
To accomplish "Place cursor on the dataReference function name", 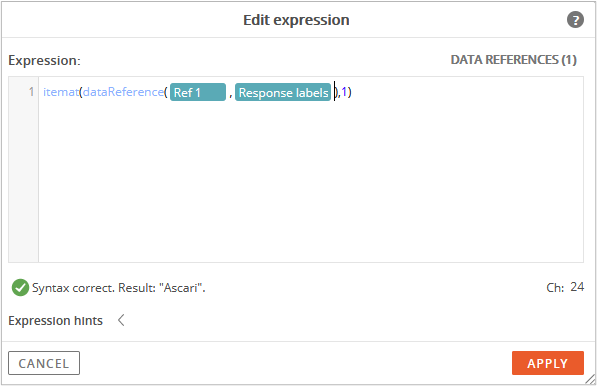I will tap(123, 92).
